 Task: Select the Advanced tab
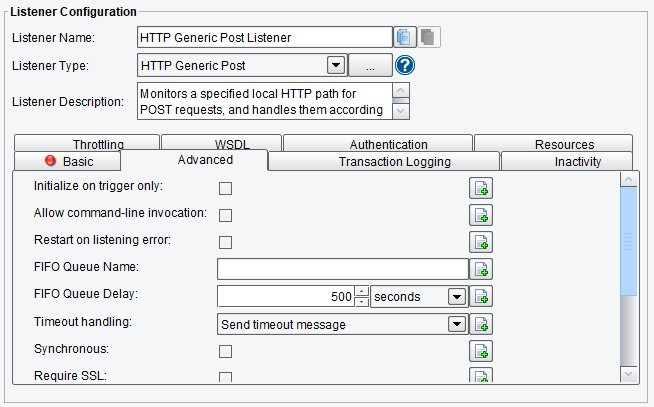coord(194,160)
